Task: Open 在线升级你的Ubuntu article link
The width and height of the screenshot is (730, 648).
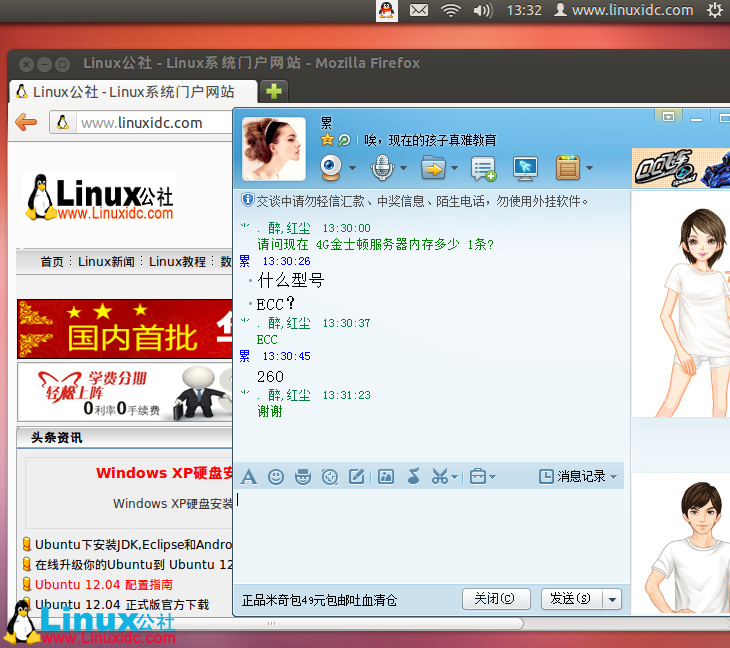Action: (x=133, y=565)
